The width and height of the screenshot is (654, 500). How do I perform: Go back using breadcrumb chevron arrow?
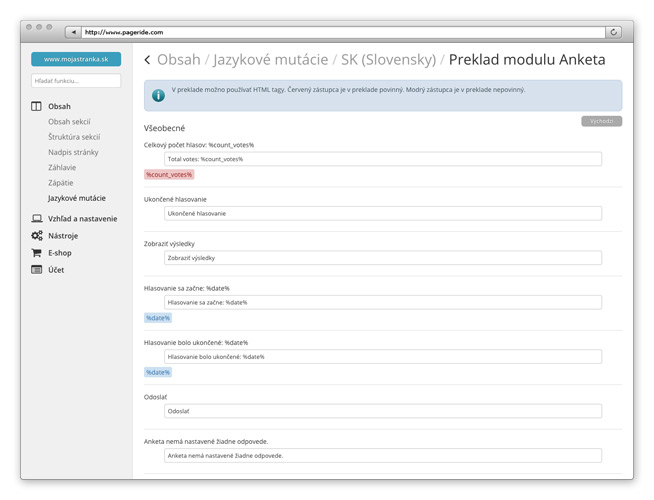[148, 60]
